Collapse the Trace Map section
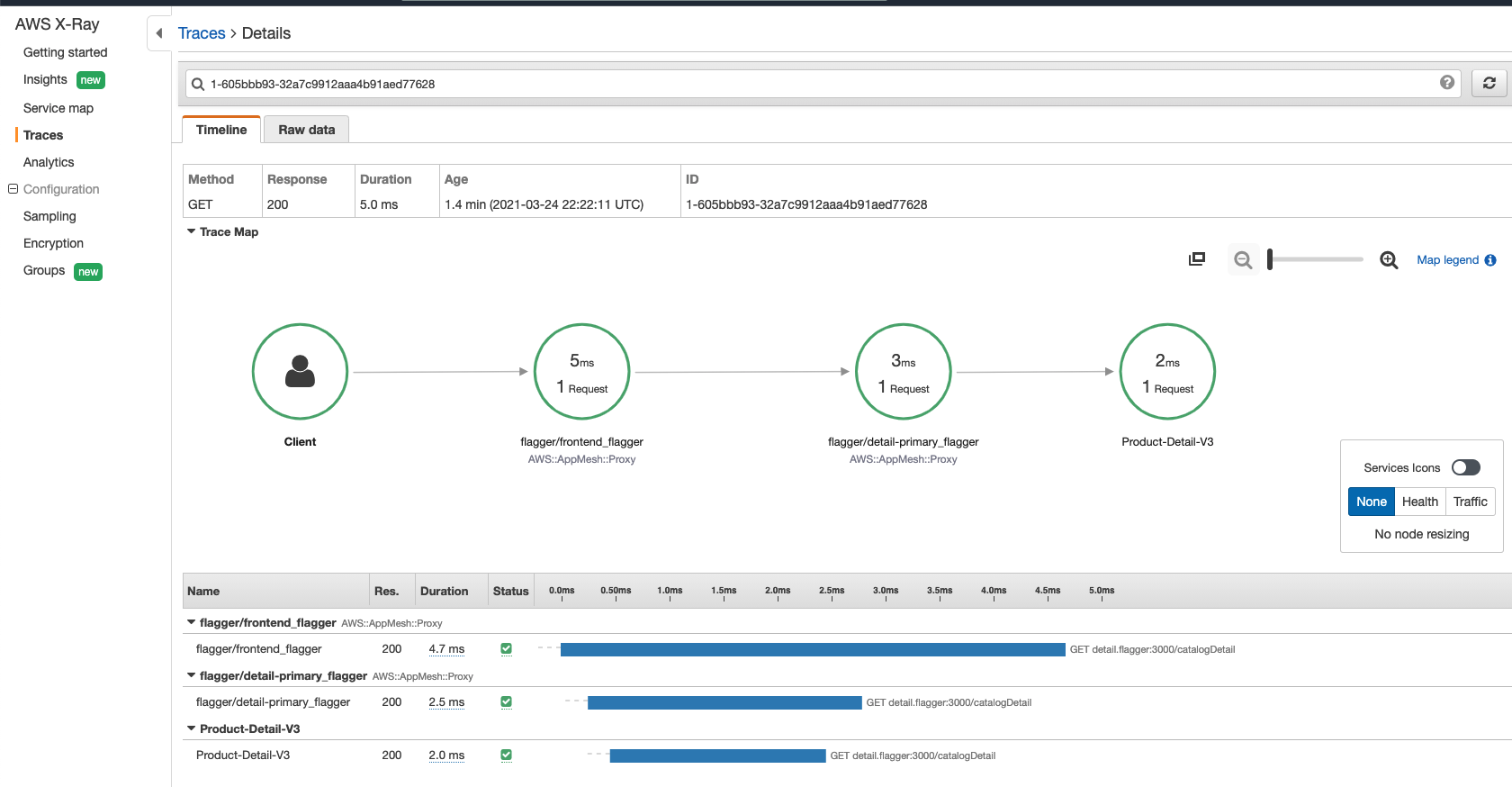Screen dimensions: 1512x787 (x=191, y=231)
